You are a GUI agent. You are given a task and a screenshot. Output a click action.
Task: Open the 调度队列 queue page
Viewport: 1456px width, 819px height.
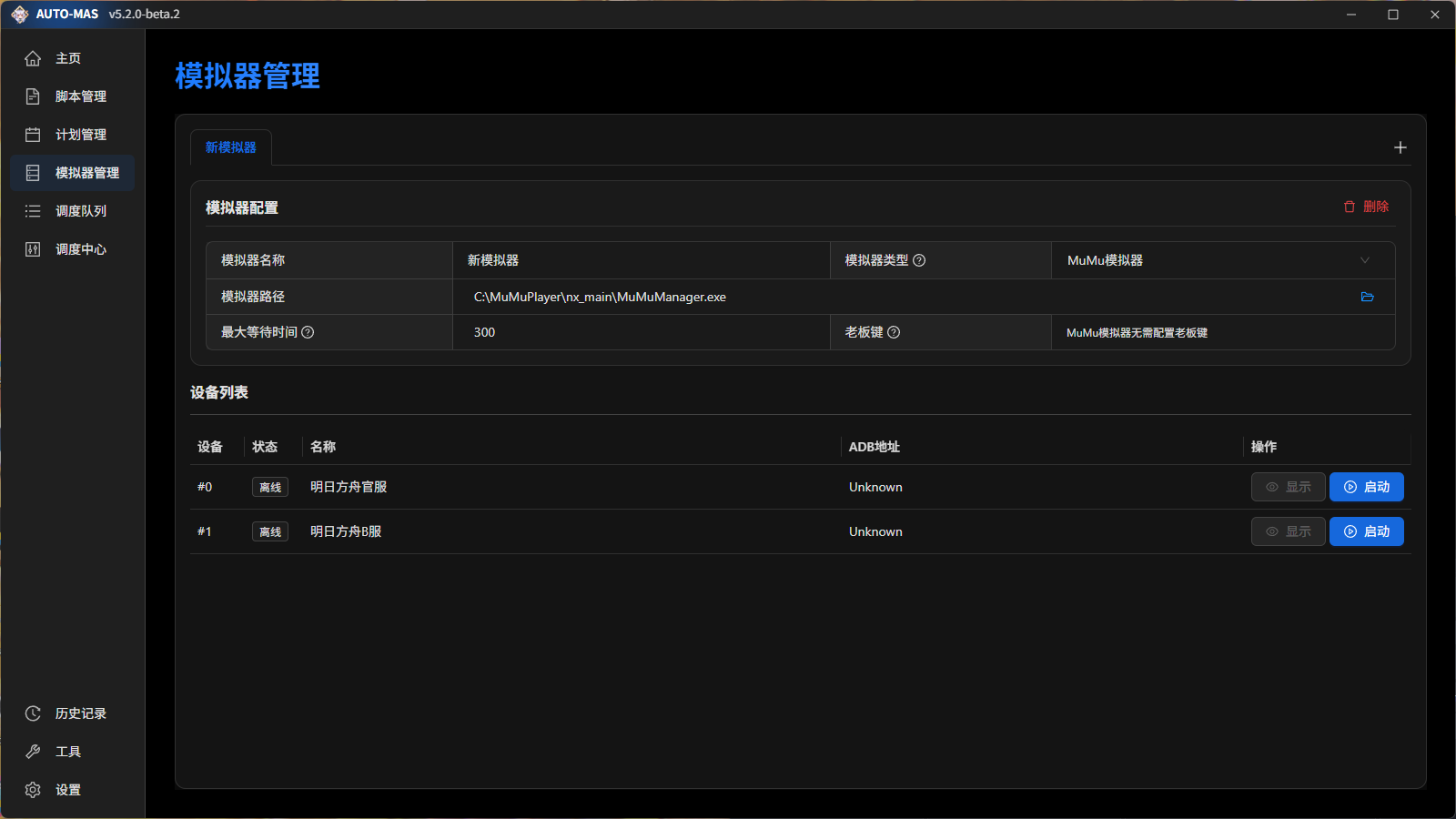[x=80, y=211]
